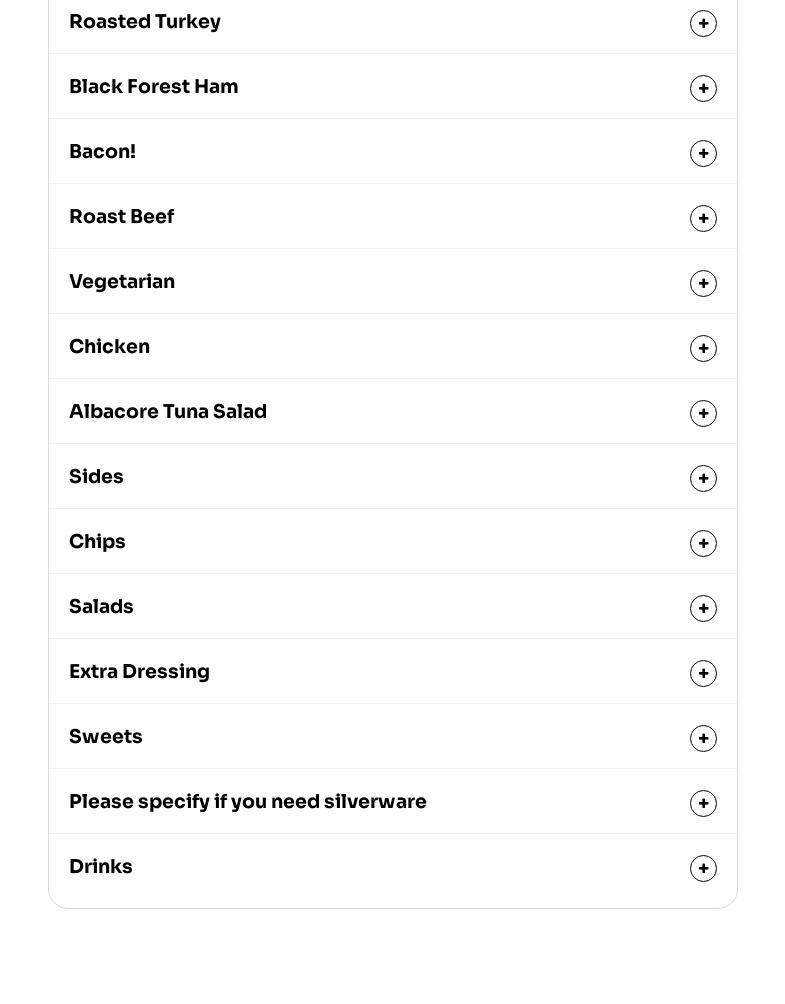This screenshot has height=1004, width=785.
Task: Tap the plus icon next to Roast Beef
Action: click(703, 218)
